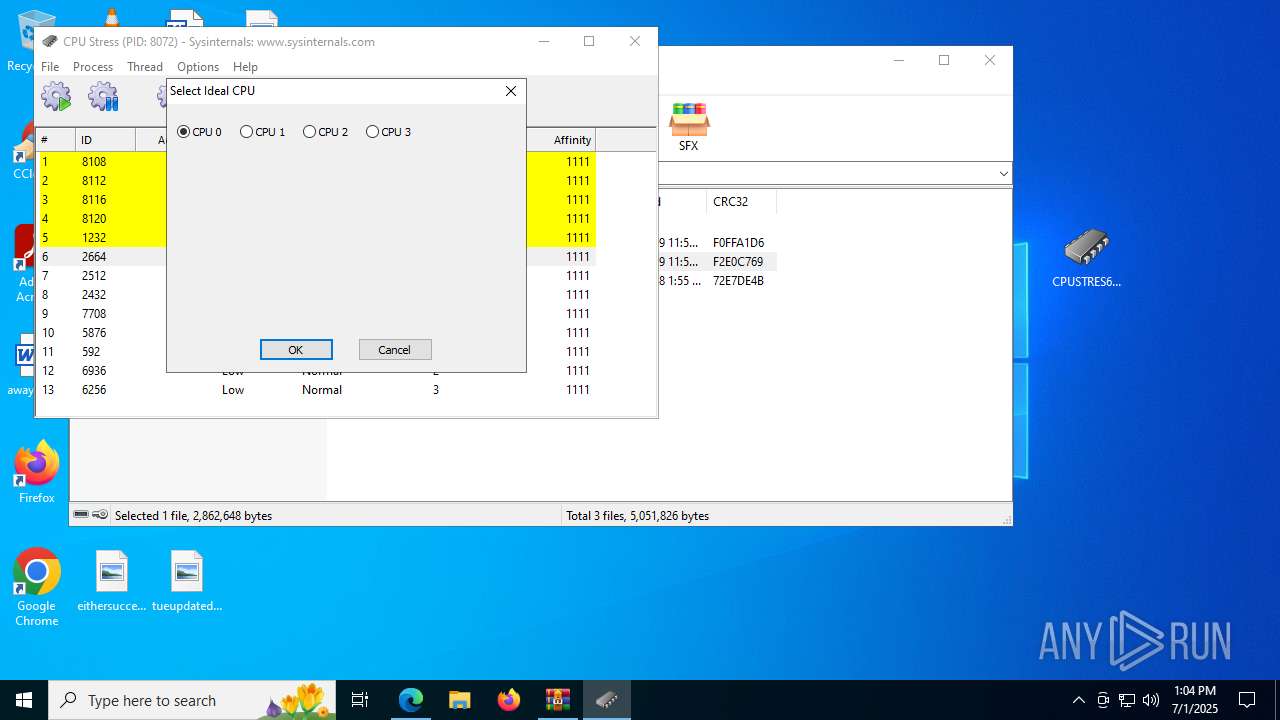Screen dimensions: 1280x720
Task: Click the key icon in WinRAR status bar
Action: coord(100,515)
